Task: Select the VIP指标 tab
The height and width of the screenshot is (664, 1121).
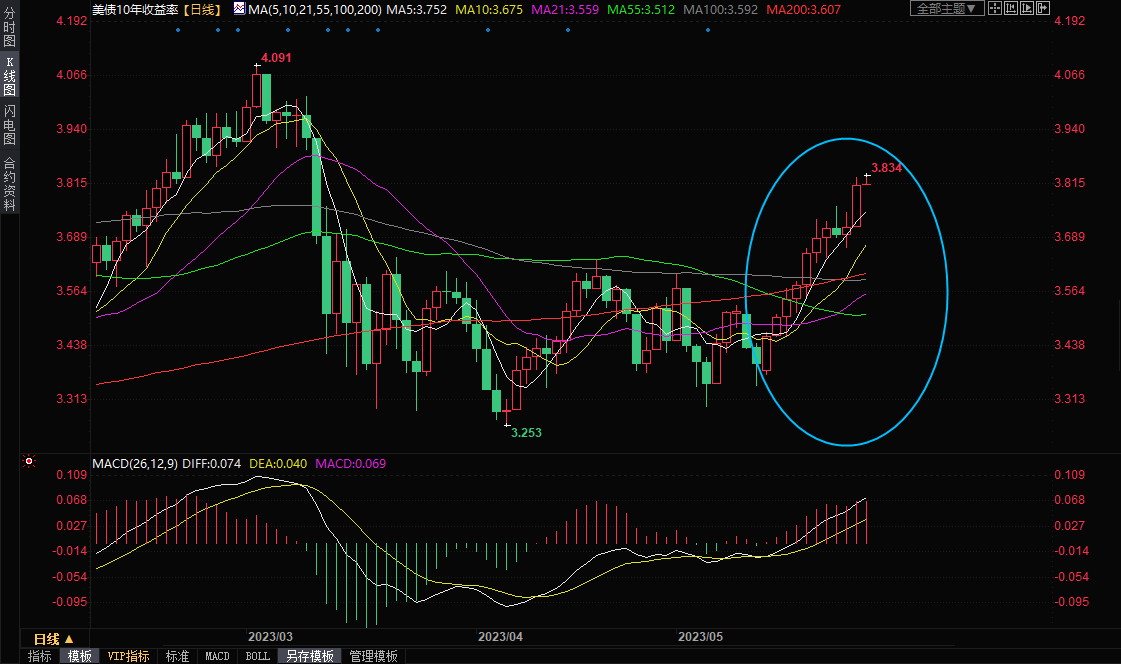Action: click(129, 656)
